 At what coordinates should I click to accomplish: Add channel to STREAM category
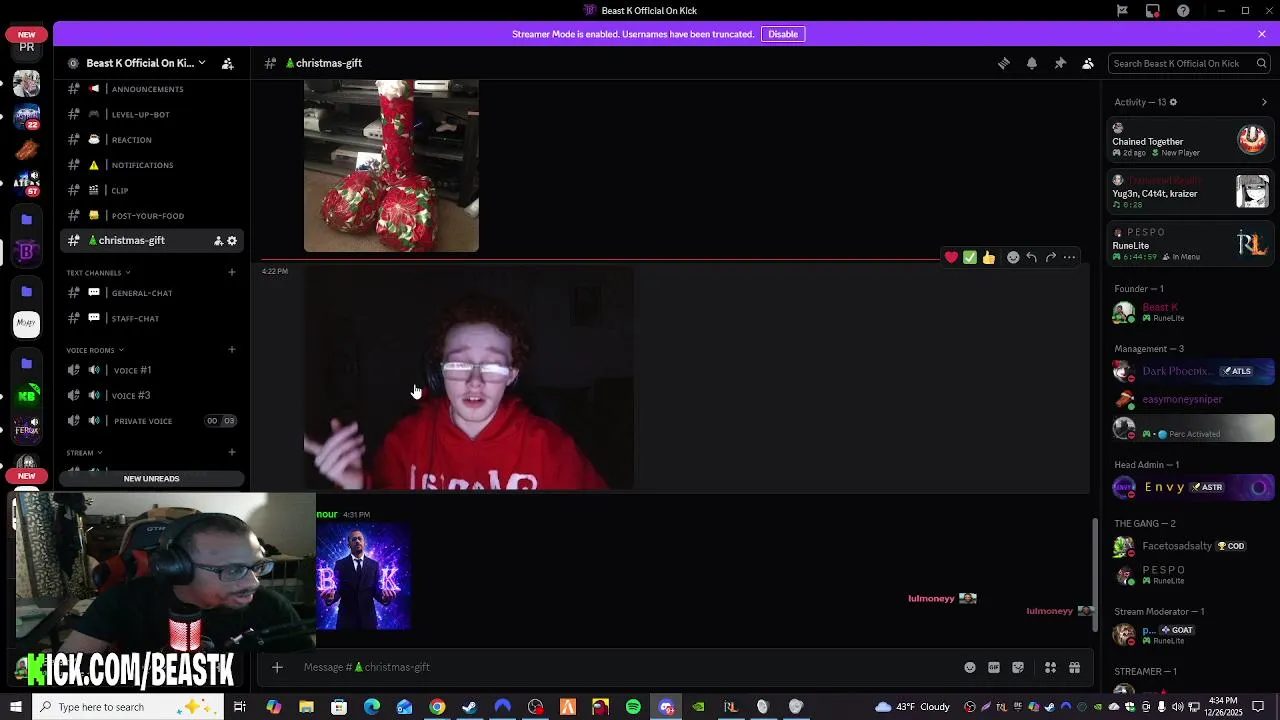[232, 452]
